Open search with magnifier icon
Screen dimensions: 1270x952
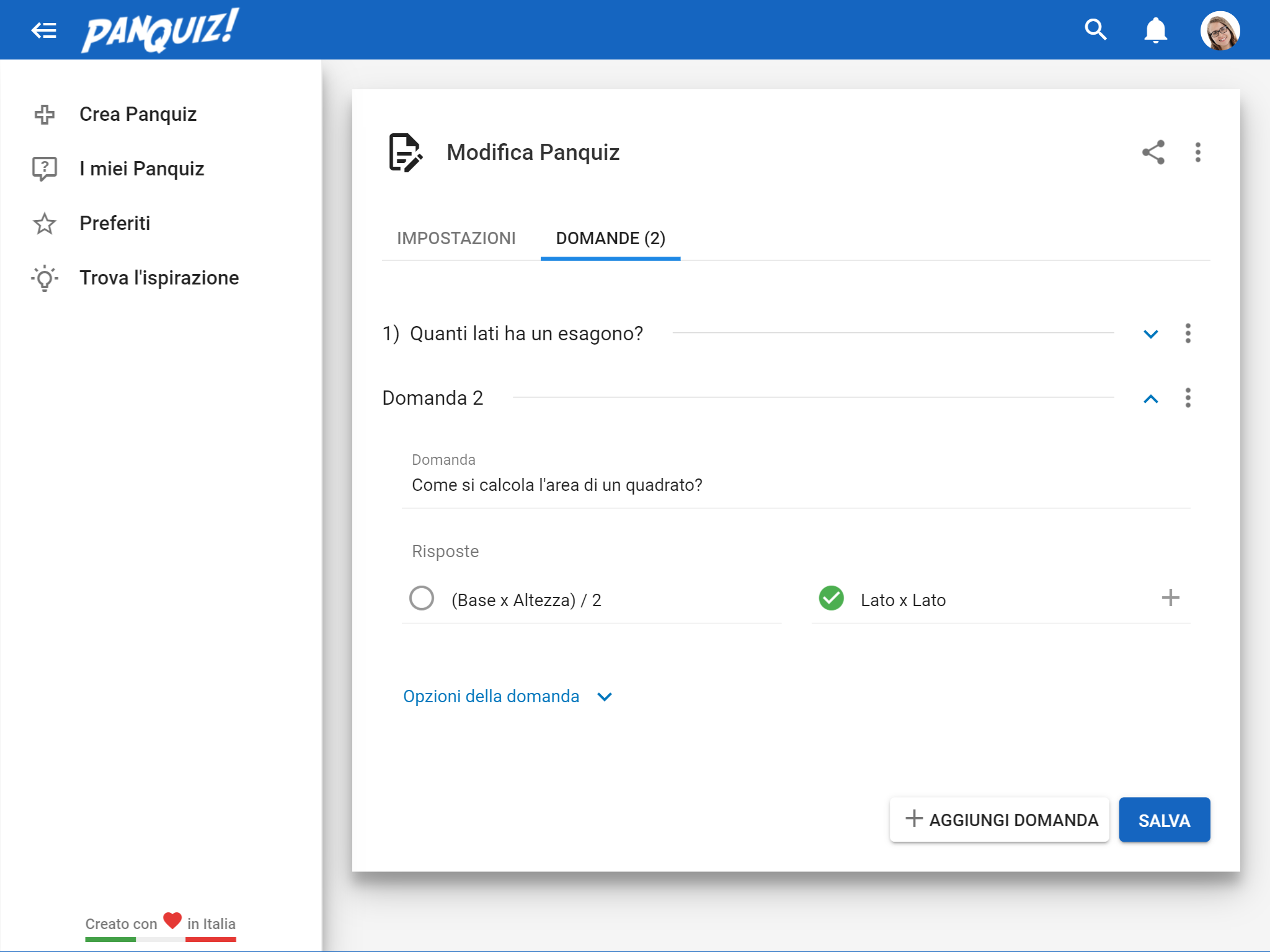pyautogui.click(x=1096, y=29)
